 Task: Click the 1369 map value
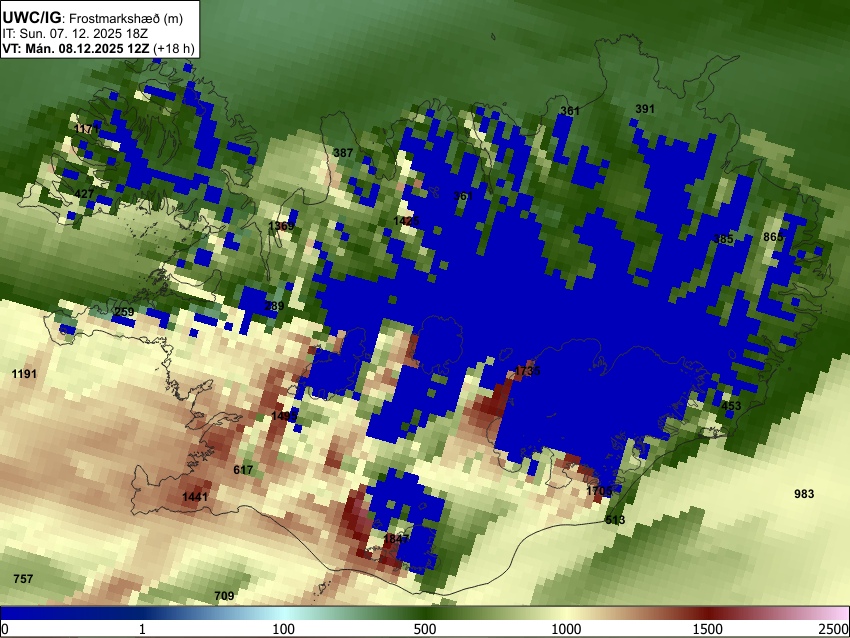pyautogui.click(x=281, y=225)
